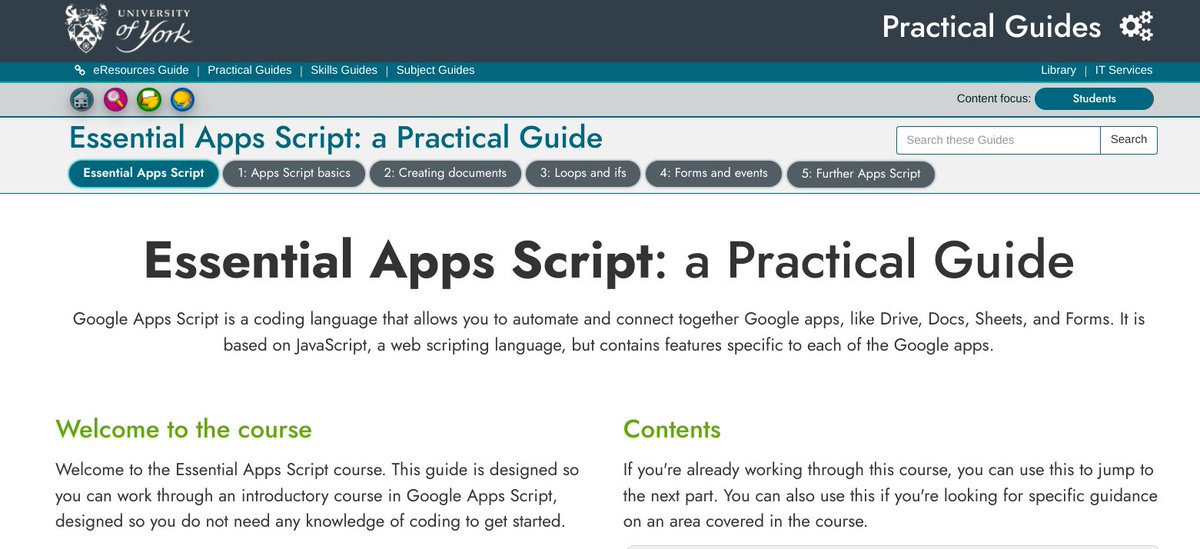
Task: Click the Welcome to the course heading
Action: (184, 429)
